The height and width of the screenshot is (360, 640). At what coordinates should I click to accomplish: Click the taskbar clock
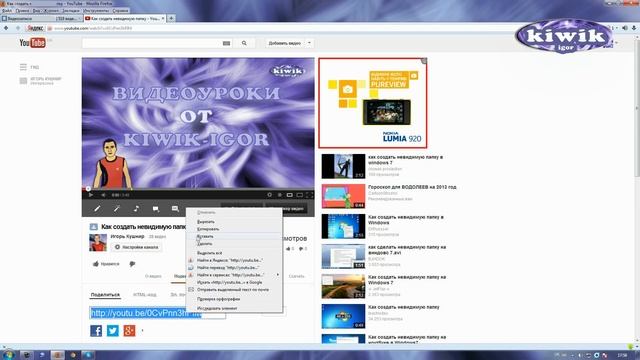pyautogui.click(x=622, y=355)
